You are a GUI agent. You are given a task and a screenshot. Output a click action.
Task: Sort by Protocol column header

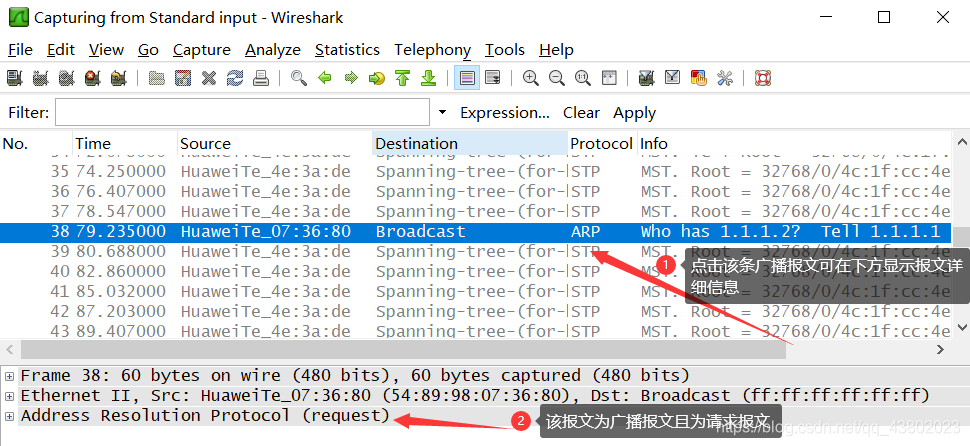coord(602,144)
